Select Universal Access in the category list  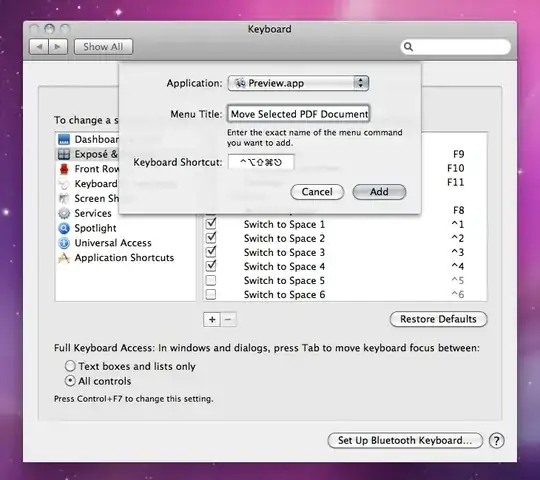(113, 243)
